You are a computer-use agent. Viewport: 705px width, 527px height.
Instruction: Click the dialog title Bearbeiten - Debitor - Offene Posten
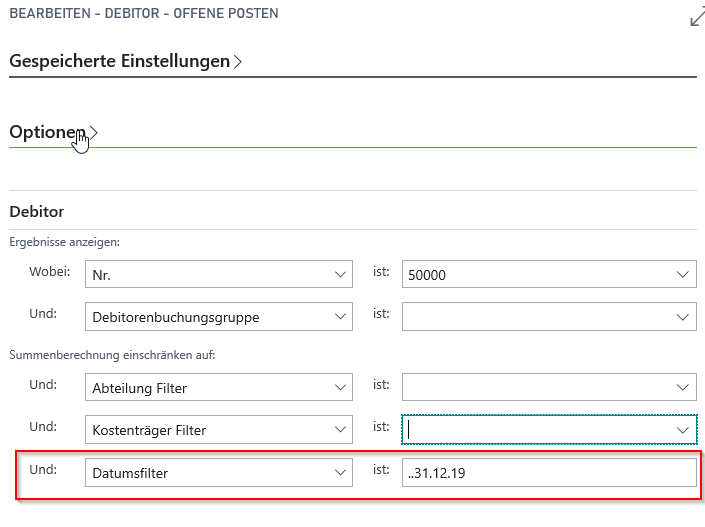click(x=144, y=13)
